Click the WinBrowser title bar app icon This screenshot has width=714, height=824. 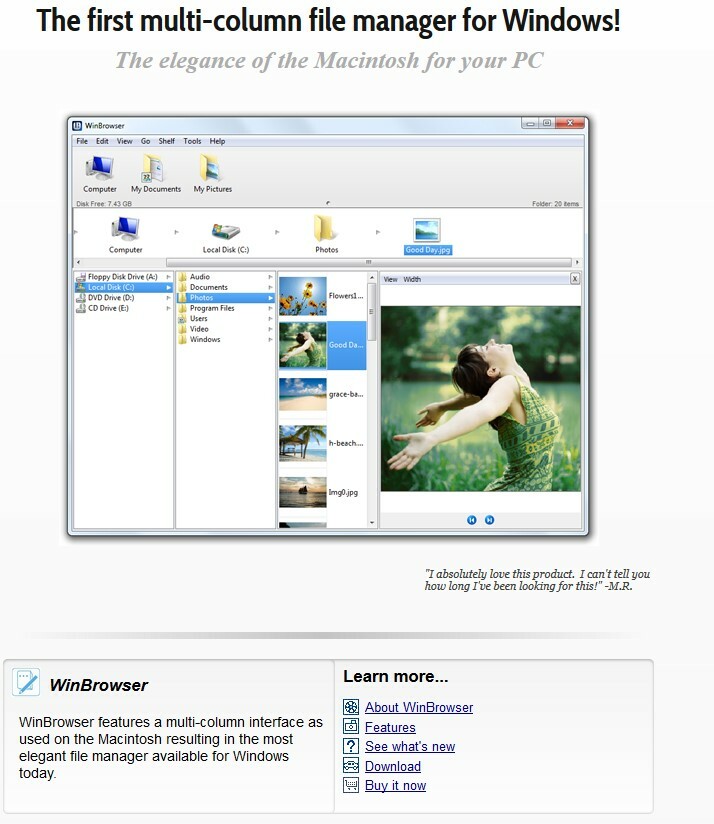(x=77, y=126)
